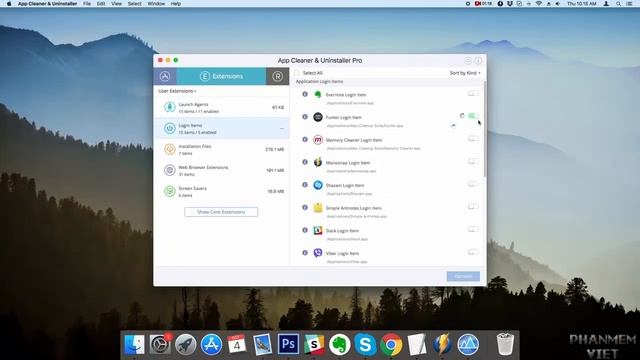Show info for Funter Login Item

305,117
